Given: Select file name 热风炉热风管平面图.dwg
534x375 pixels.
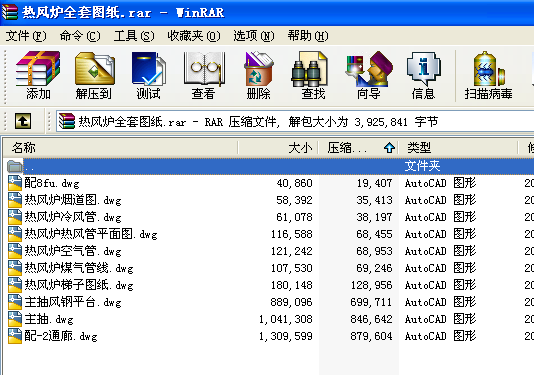Looking at the screenshot, I should [x=91, y=234].
